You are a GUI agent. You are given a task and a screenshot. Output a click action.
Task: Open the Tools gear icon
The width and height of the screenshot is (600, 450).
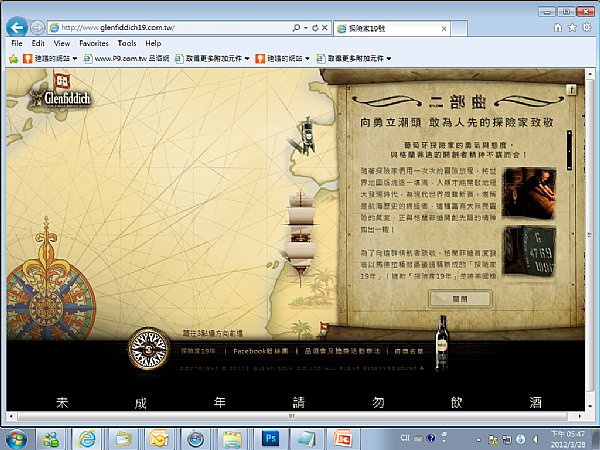586,28
